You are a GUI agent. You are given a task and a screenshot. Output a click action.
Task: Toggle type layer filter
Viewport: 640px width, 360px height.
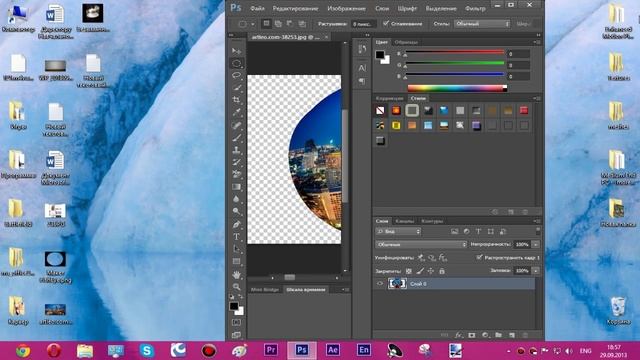coord(478,231)
